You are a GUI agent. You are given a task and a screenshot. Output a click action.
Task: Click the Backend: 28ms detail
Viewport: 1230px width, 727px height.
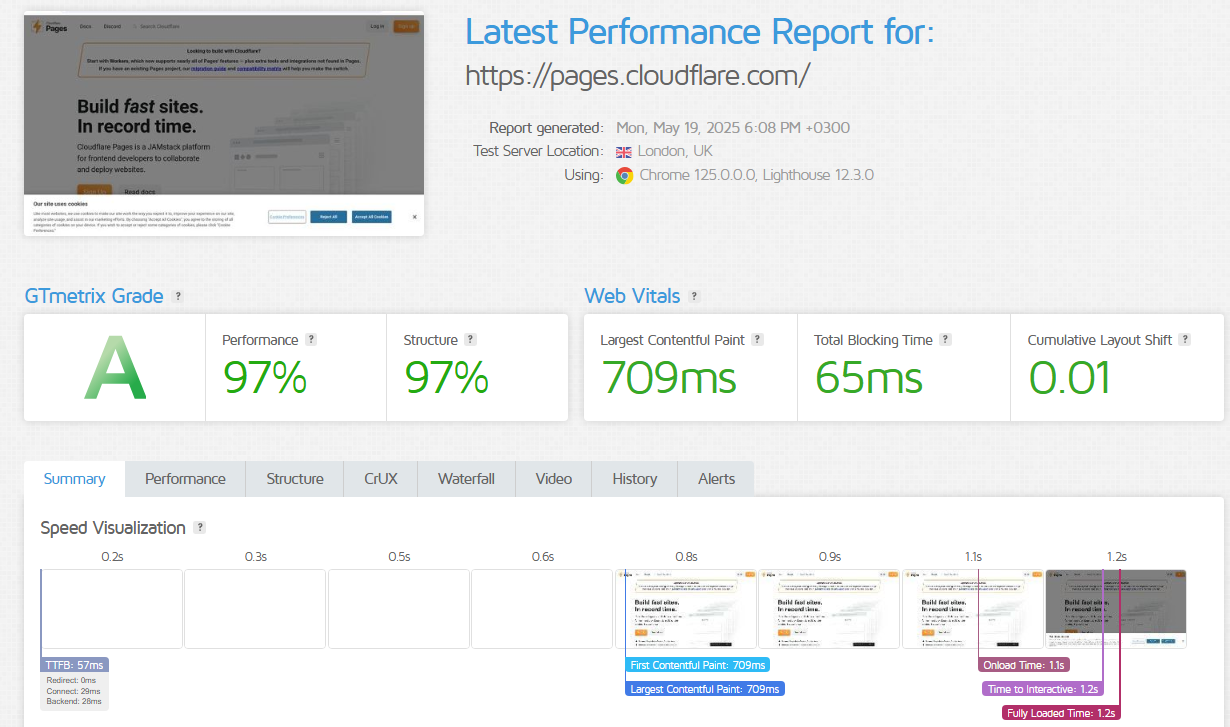(x=75, y=703)
